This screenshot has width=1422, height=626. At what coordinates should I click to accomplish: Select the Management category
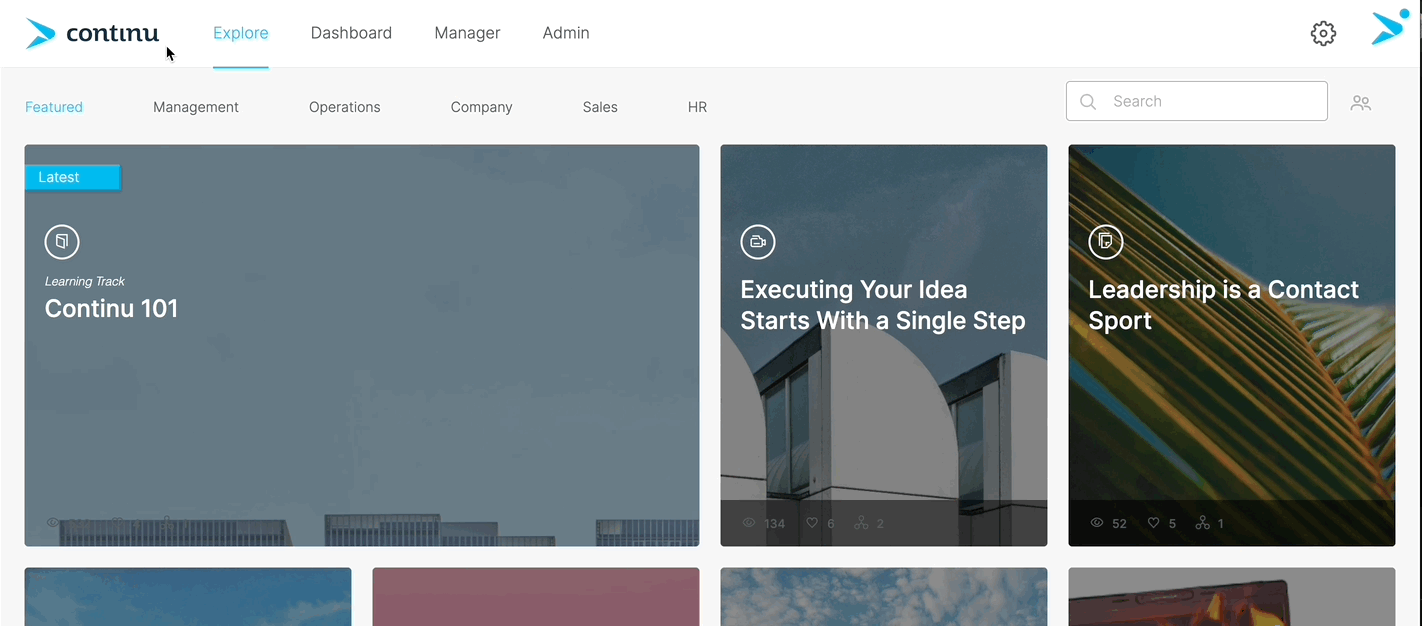(196, 107)
